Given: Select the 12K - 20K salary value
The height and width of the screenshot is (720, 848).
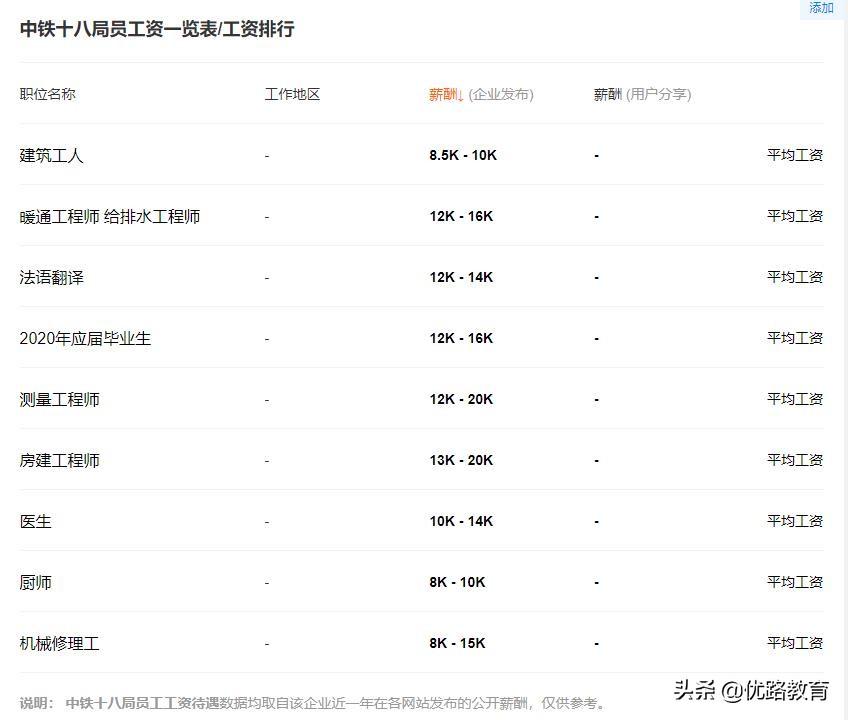Looking at the screenshot, I should [x=461, y=399].
